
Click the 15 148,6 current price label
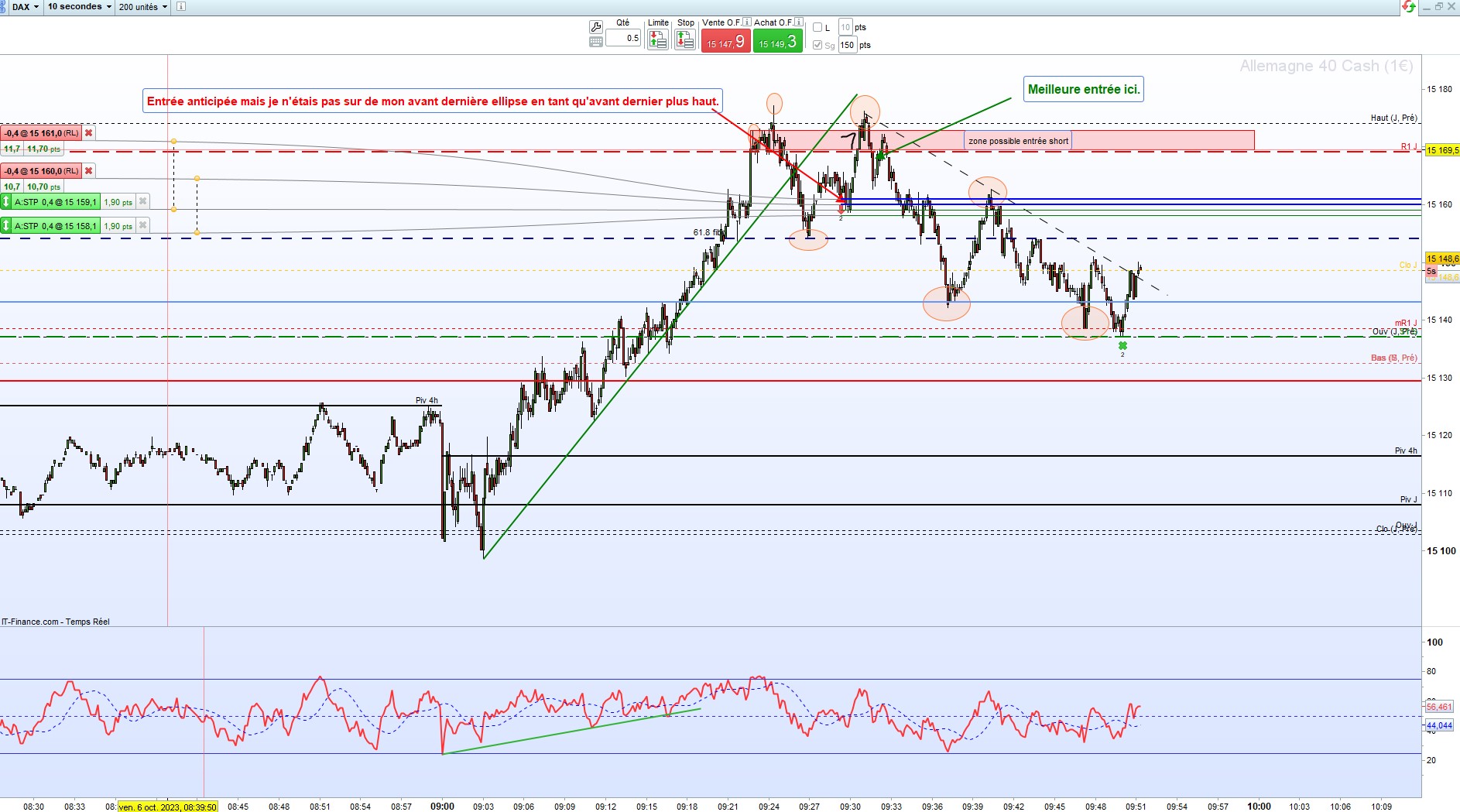pos(1442,259)
